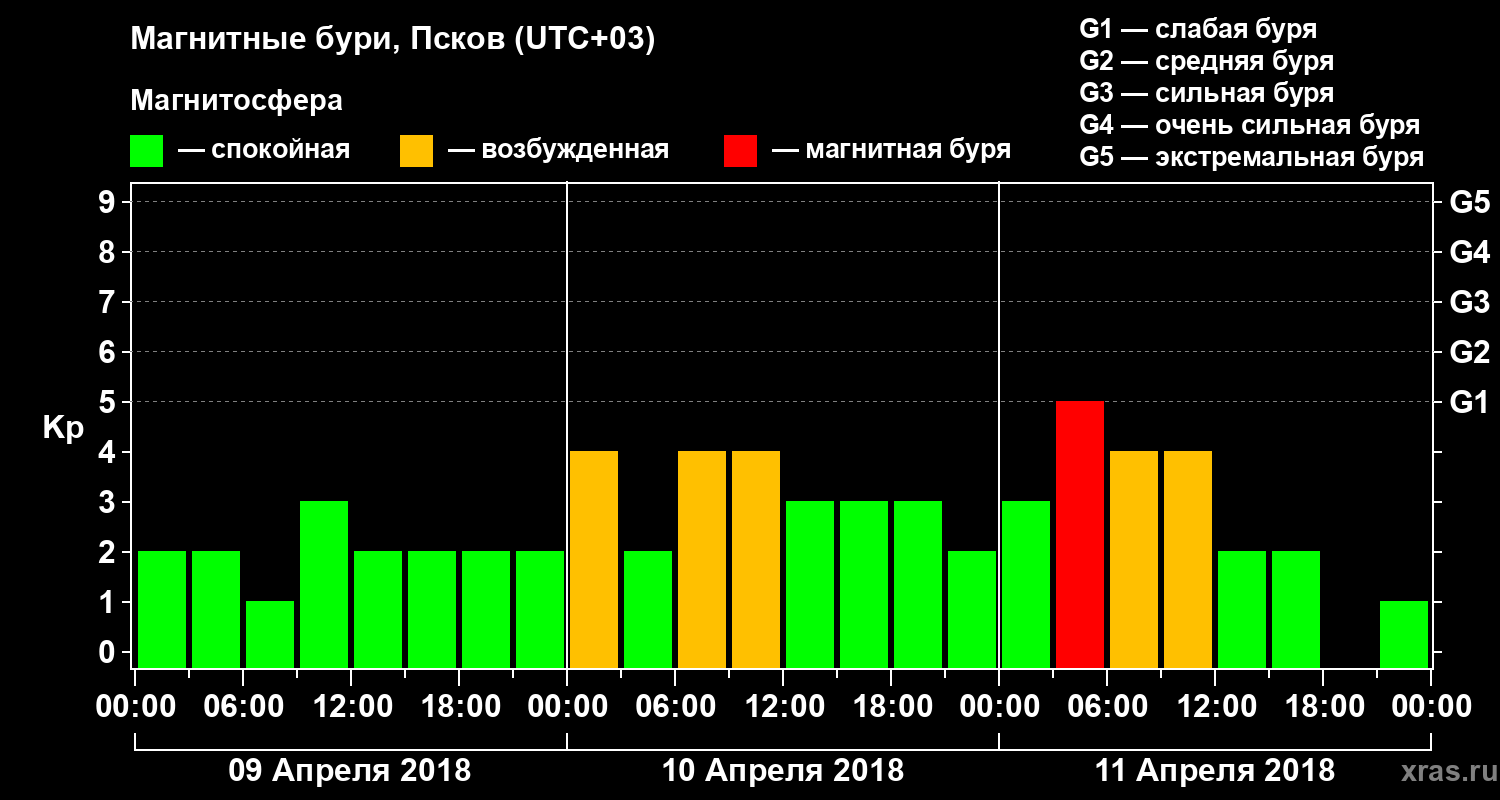The height and width of the screenshot is (800, 1500).
Task: Select the red Kp 5 storm bar
Action: point(1080,534)
